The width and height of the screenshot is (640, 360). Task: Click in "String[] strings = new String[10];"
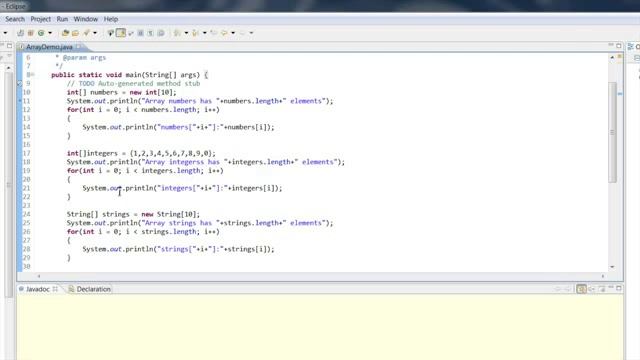[133, 214]
